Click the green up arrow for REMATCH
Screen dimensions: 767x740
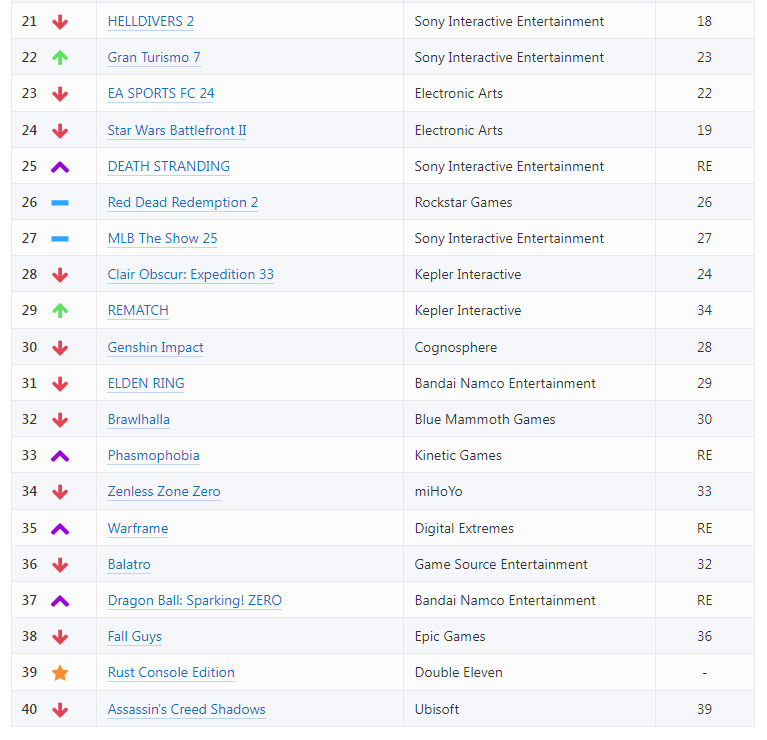[x=60, y=311]
